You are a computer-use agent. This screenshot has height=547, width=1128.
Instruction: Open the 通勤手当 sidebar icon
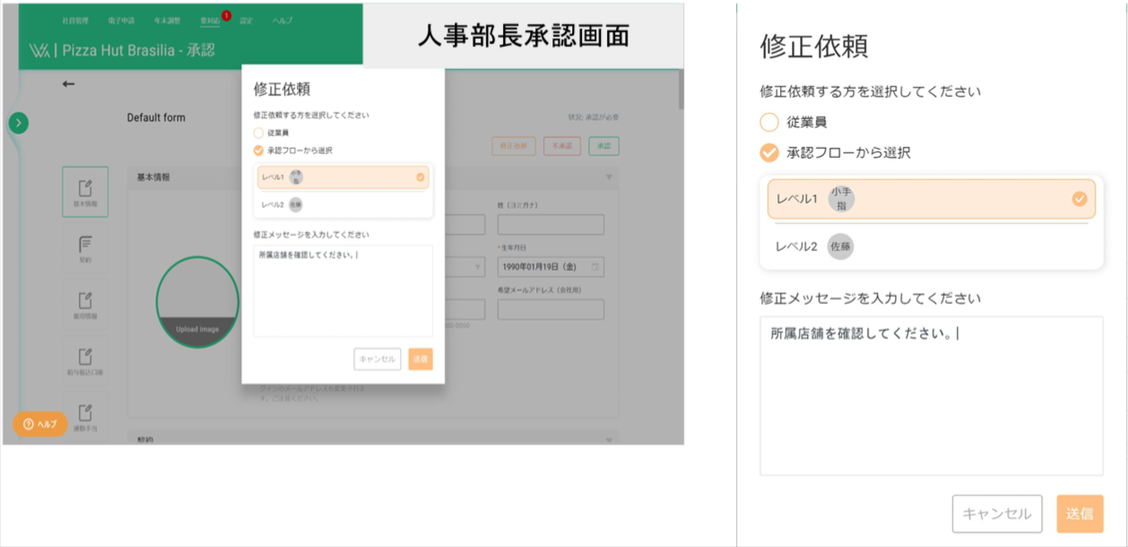coord(85,415)
